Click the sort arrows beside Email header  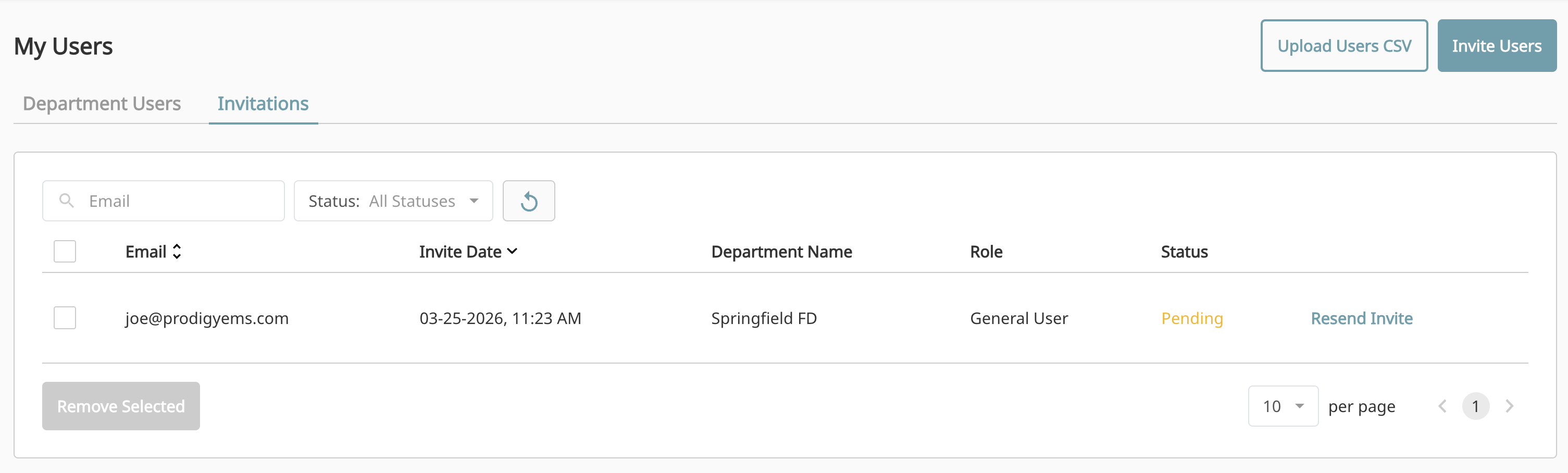point(177,251)
